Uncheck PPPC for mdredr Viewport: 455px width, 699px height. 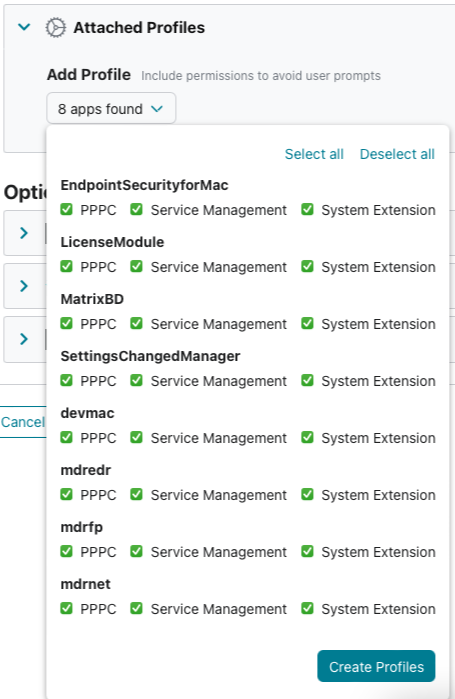pos(66,494)
